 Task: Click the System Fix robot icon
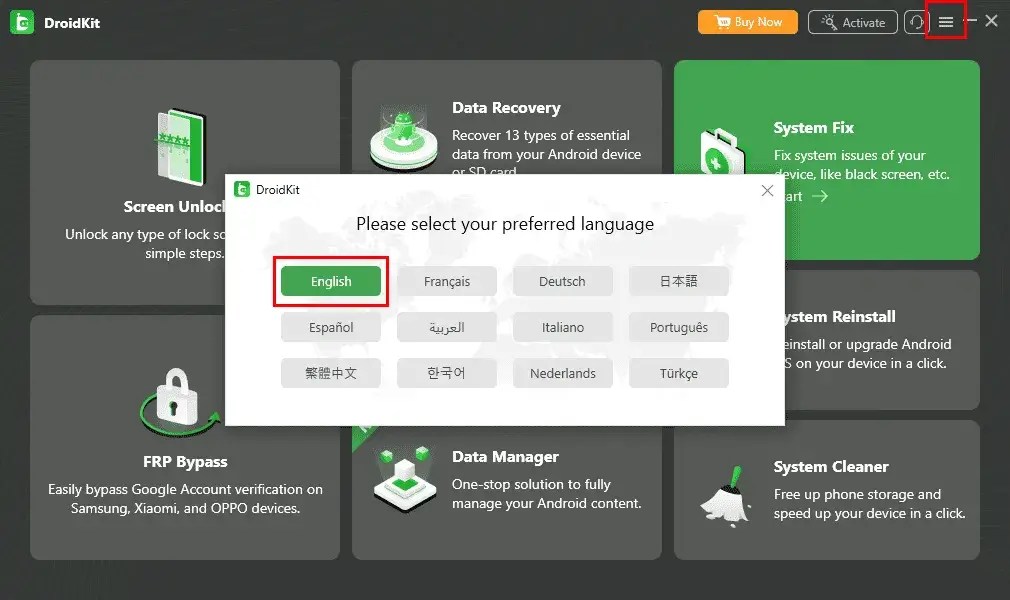click(723, 152)
